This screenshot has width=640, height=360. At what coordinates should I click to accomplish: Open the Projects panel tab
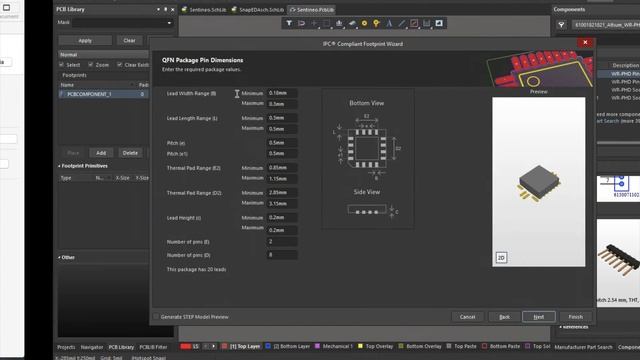pyautogui.click(x=66, y=347)
